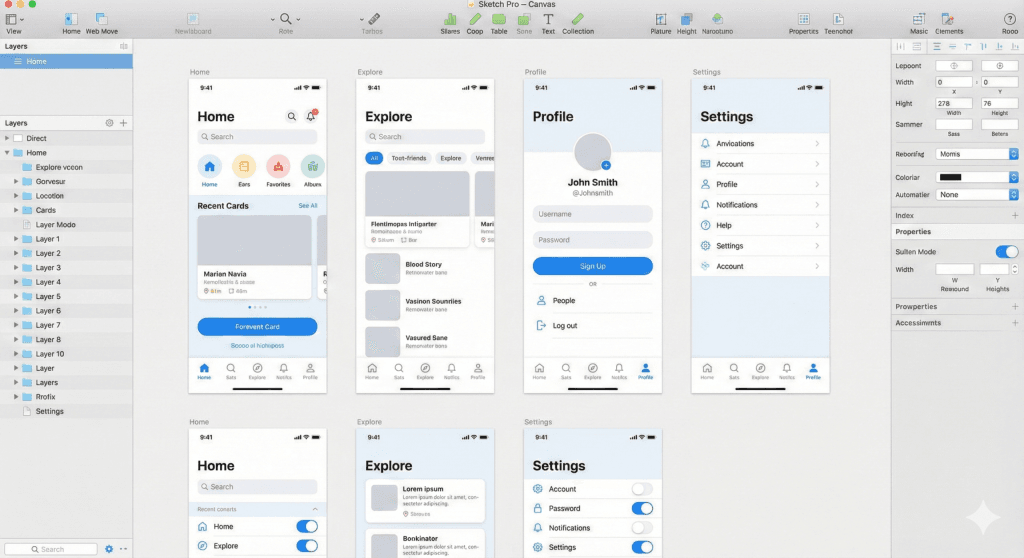Click the sidebar bottom Search field
The height and width of the screenshot is (558, 1024).
pos(51,549)
